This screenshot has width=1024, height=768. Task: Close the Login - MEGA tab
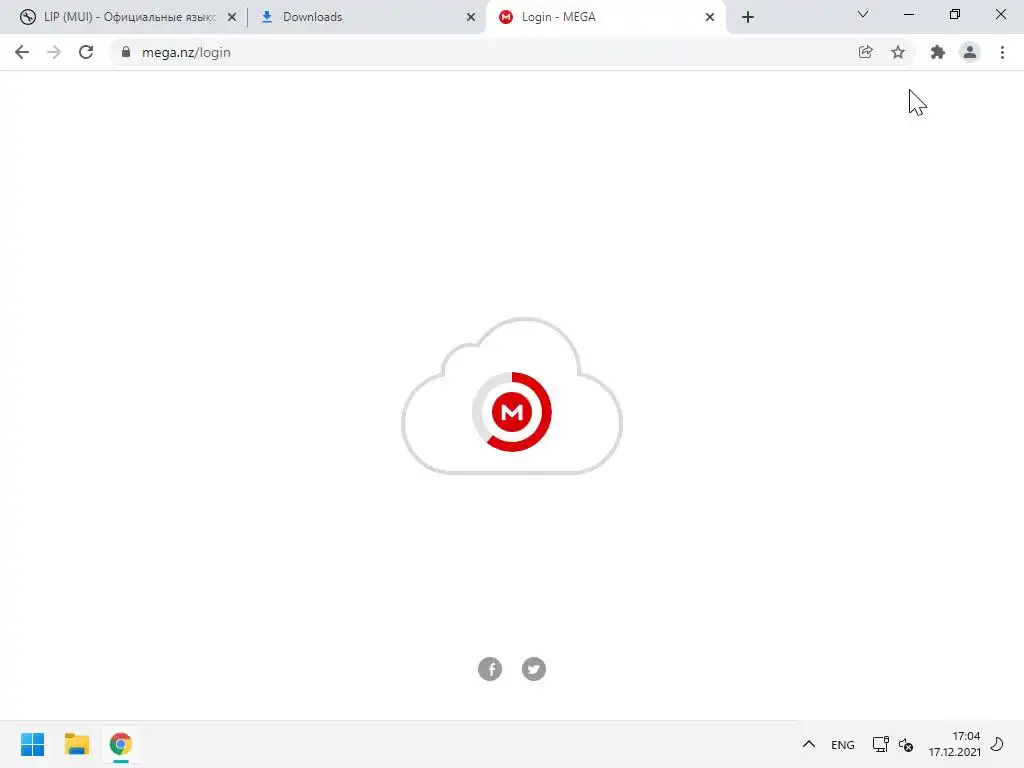pyautogui.click(x=710, y=17)
